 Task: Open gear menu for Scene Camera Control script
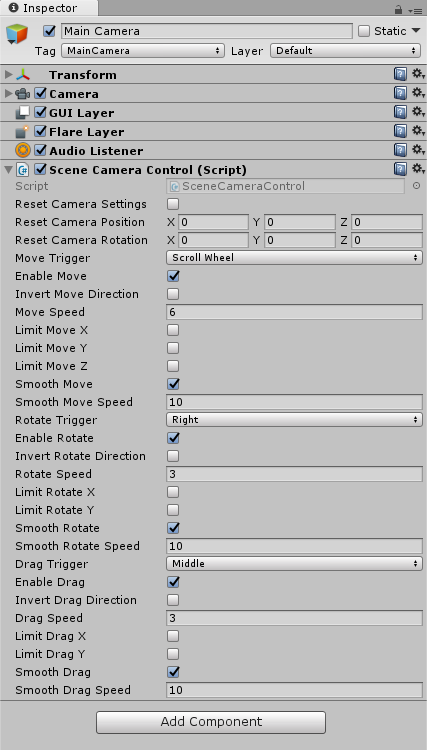419,169
